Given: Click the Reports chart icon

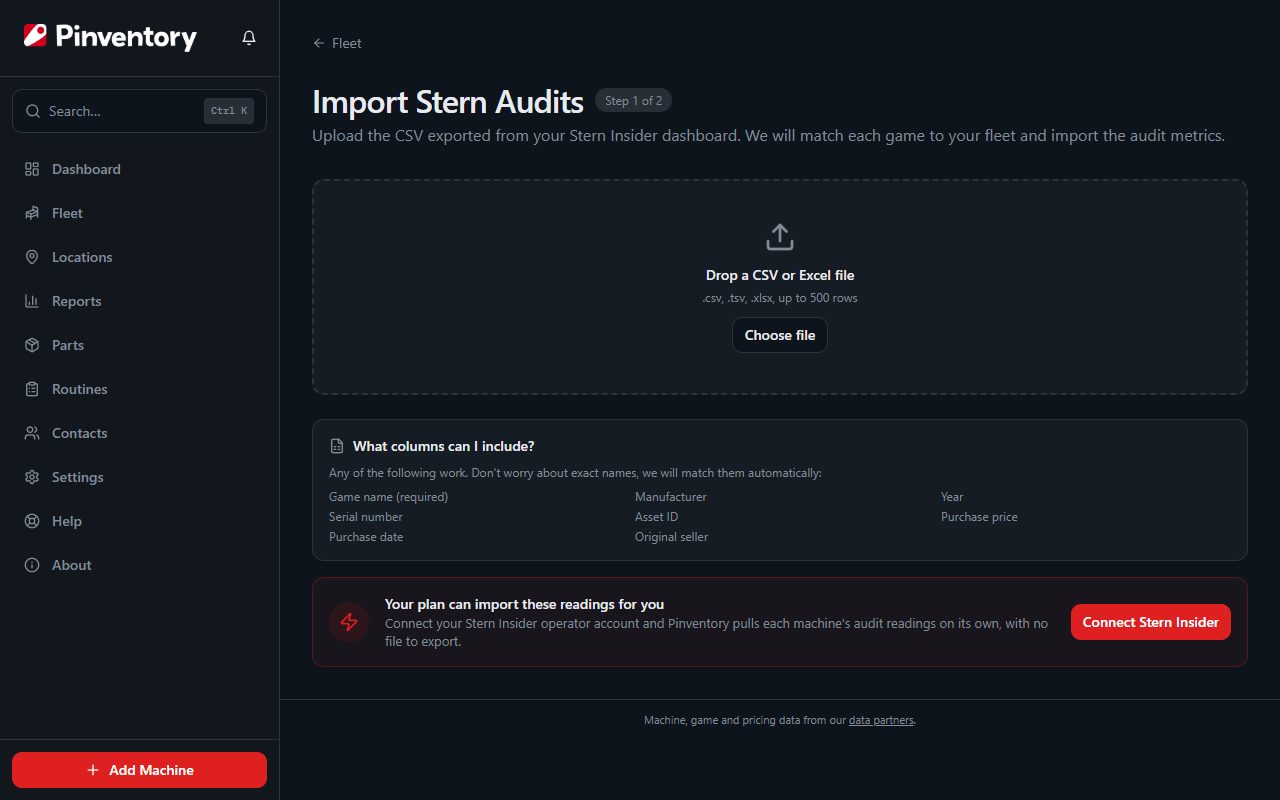Looking at the screenshot, I should [32, 301].
